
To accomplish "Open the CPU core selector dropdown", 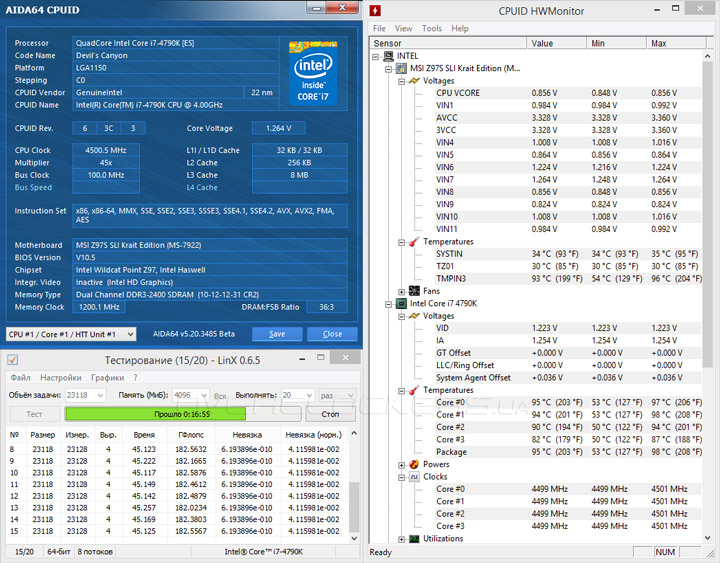I will [132, 334].
